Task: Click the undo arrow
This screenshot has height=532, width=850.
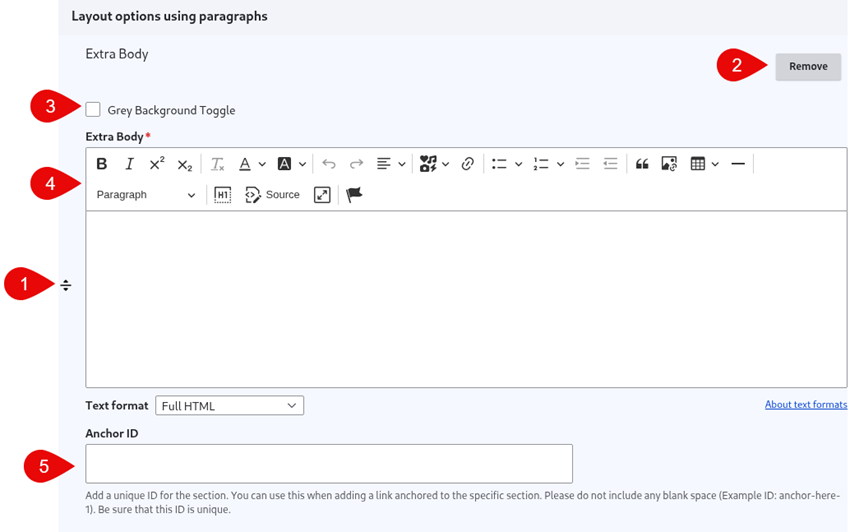Action: (x=329, y=164)
